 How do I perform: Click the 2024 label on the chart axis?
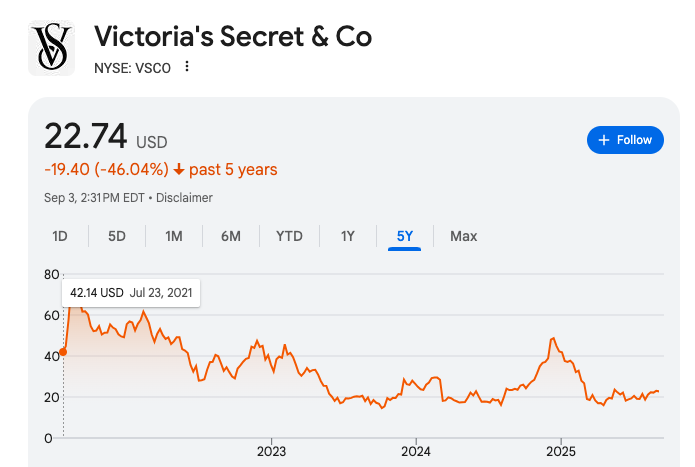(x=416, y=451)
